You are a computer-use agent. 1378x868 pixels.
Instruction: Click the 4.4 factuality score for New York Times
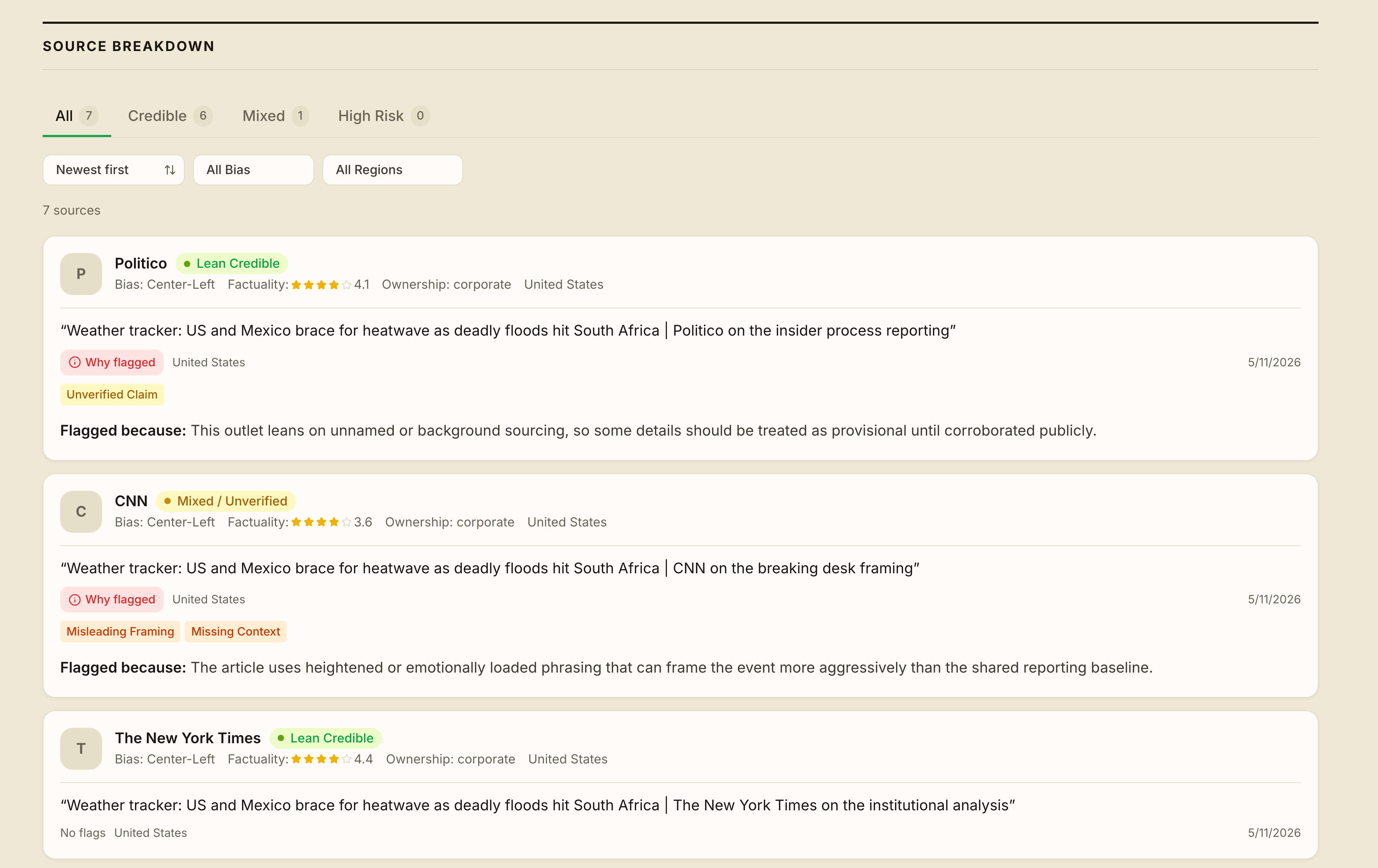pos(363,759)
